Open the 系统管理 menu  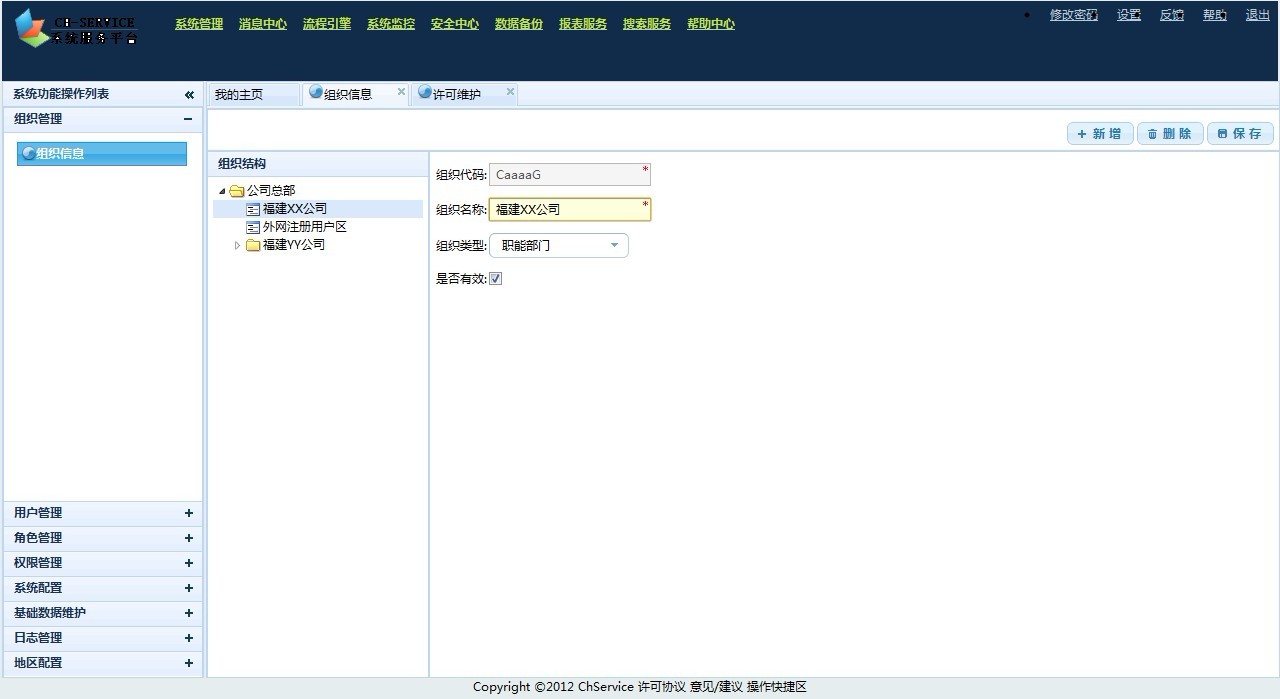tap(199, 24)
